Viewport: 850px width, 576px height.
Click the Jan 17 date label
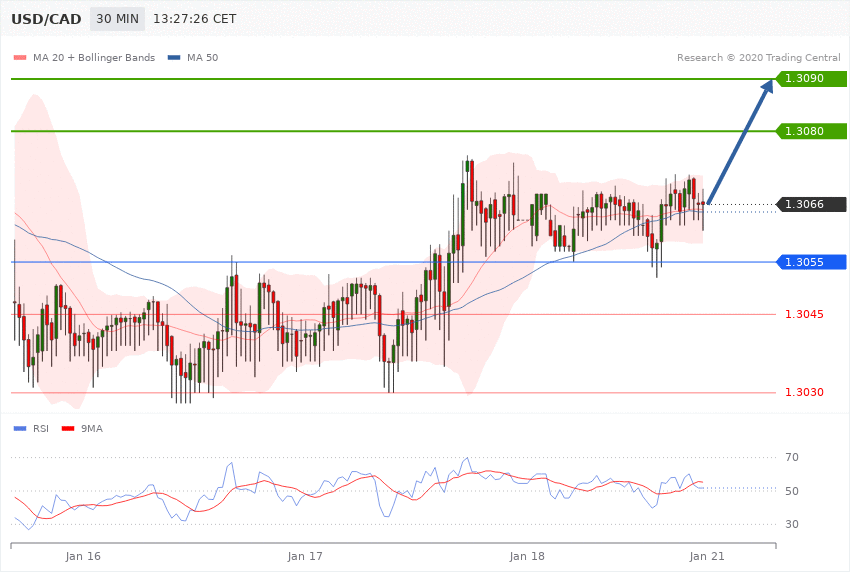pyautogui.click(x=305, y=556)
